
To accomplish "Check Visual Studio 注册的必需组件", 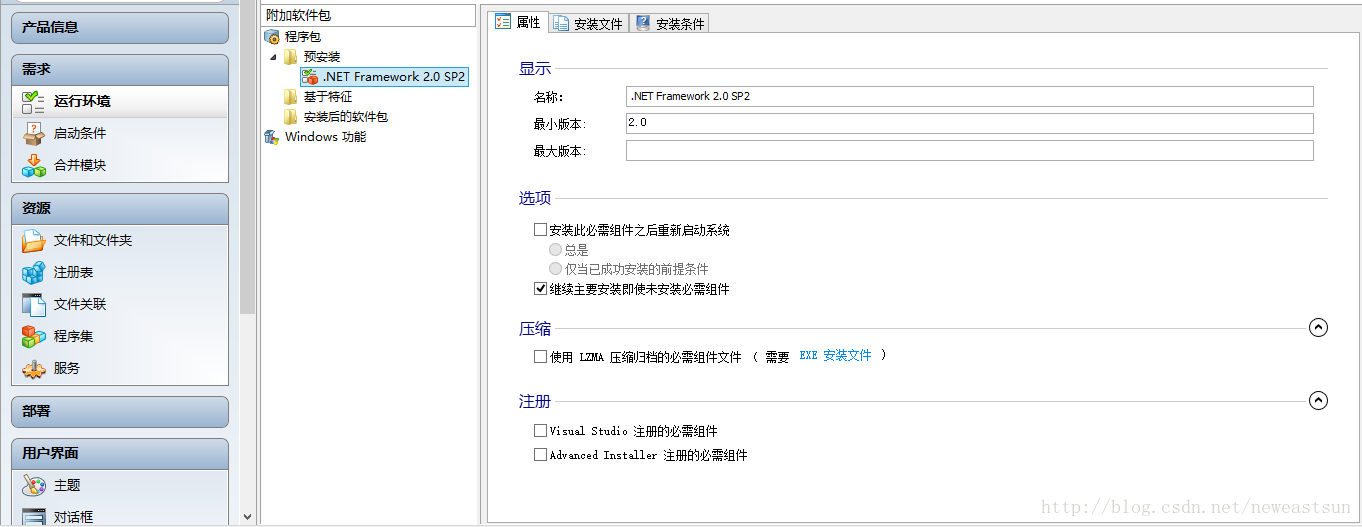I will pyautogui.click(x=541, y=431).
